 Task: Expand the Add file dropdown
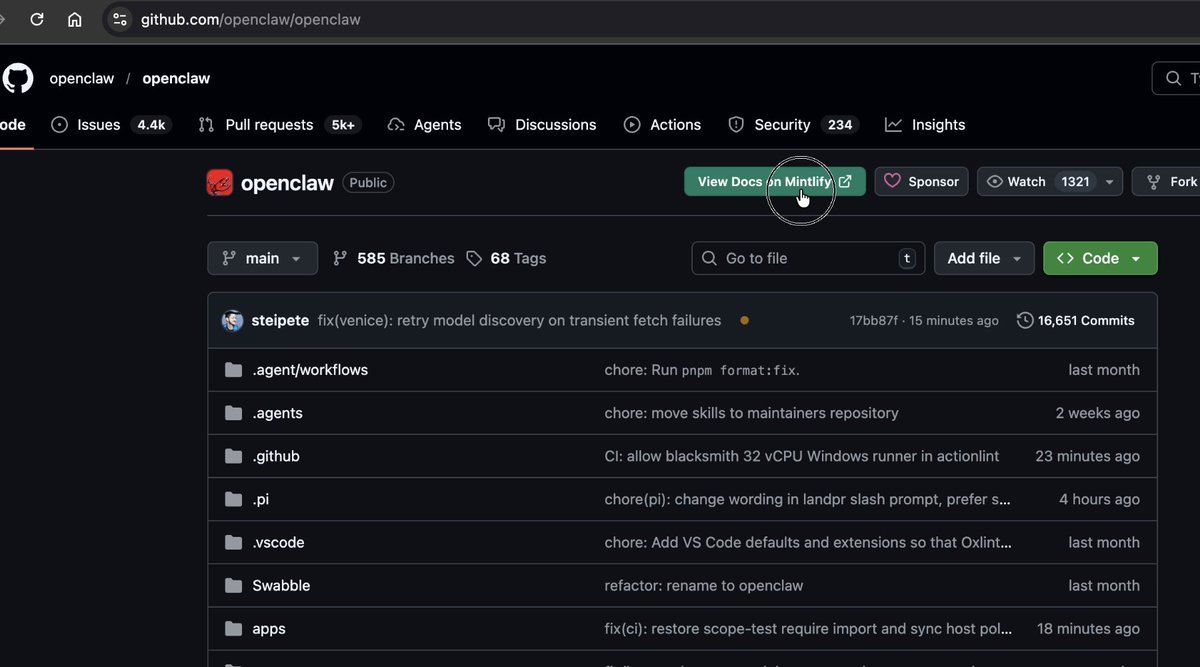point(984,258)
